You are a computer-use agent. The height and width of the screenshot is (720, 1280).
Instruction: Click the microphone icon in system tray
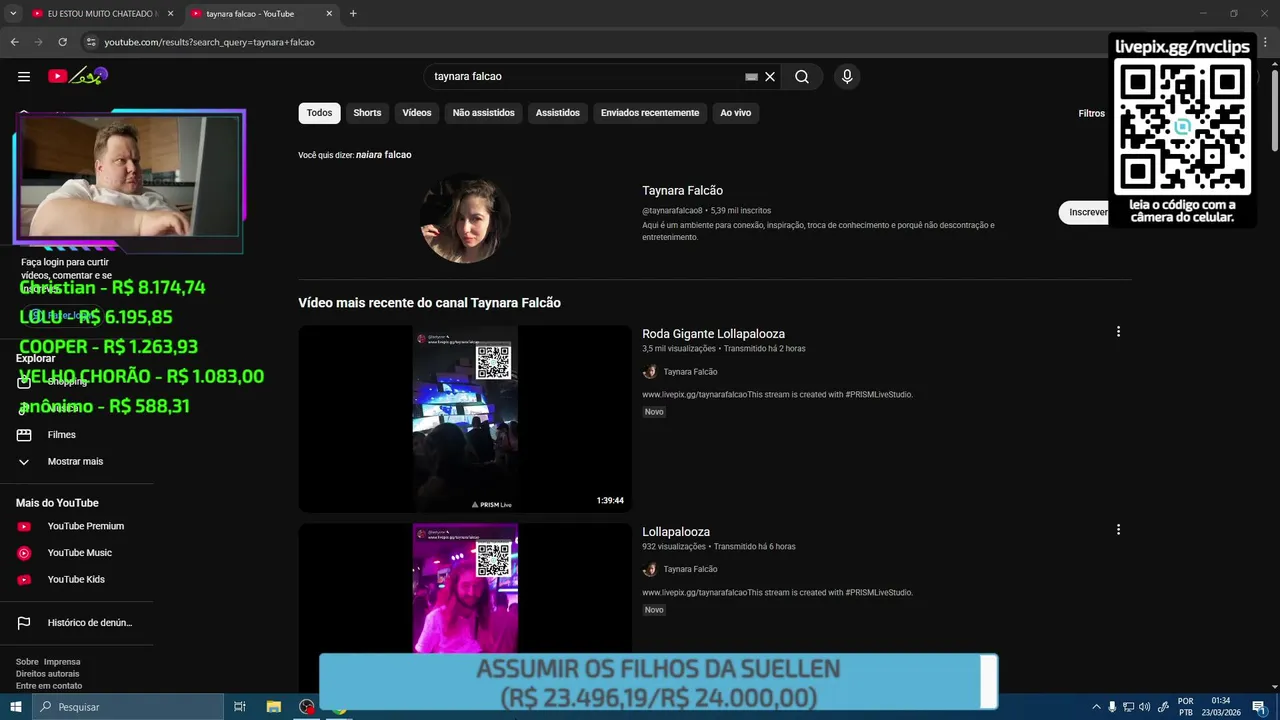coord(1112,707)
